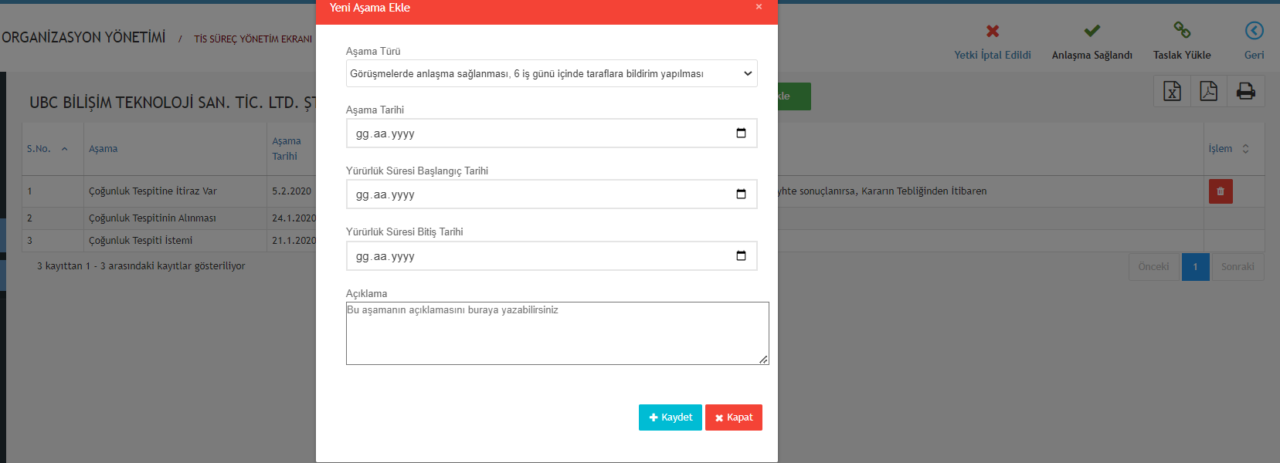Save the new stage with Kaydet

670,418
